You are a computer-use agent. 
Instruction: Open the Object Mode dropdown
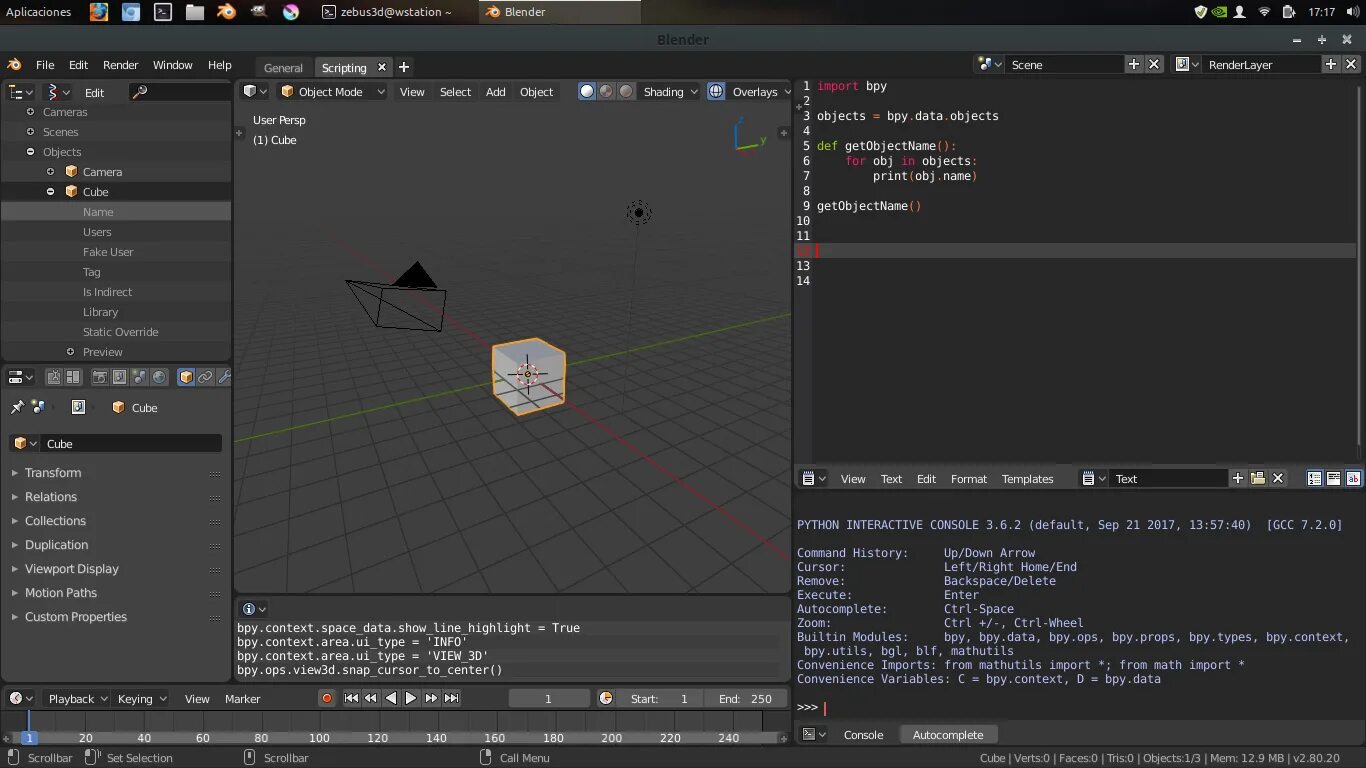coord(333,91)
